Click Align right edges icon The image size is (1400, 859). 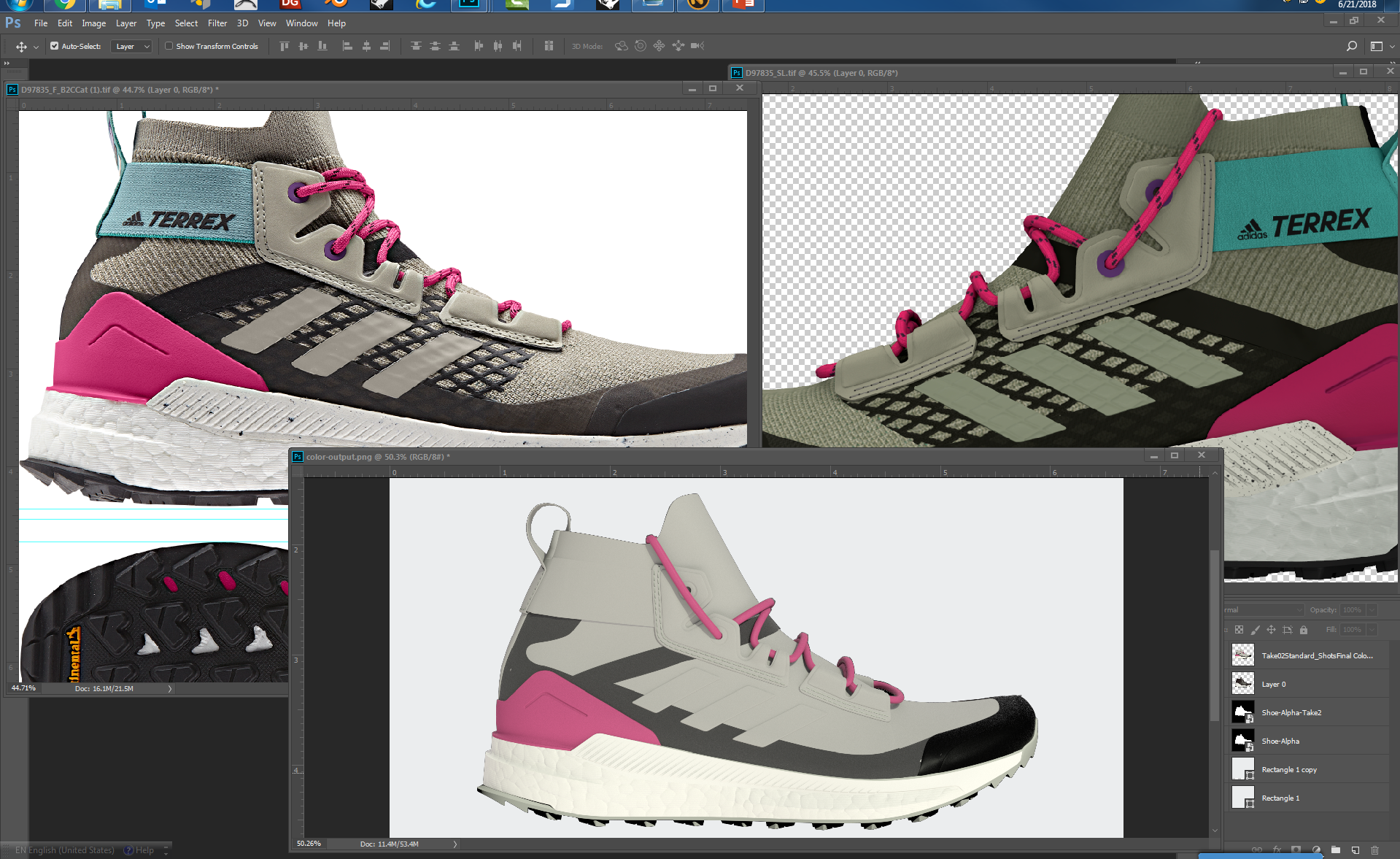click(x=384, y=46)
